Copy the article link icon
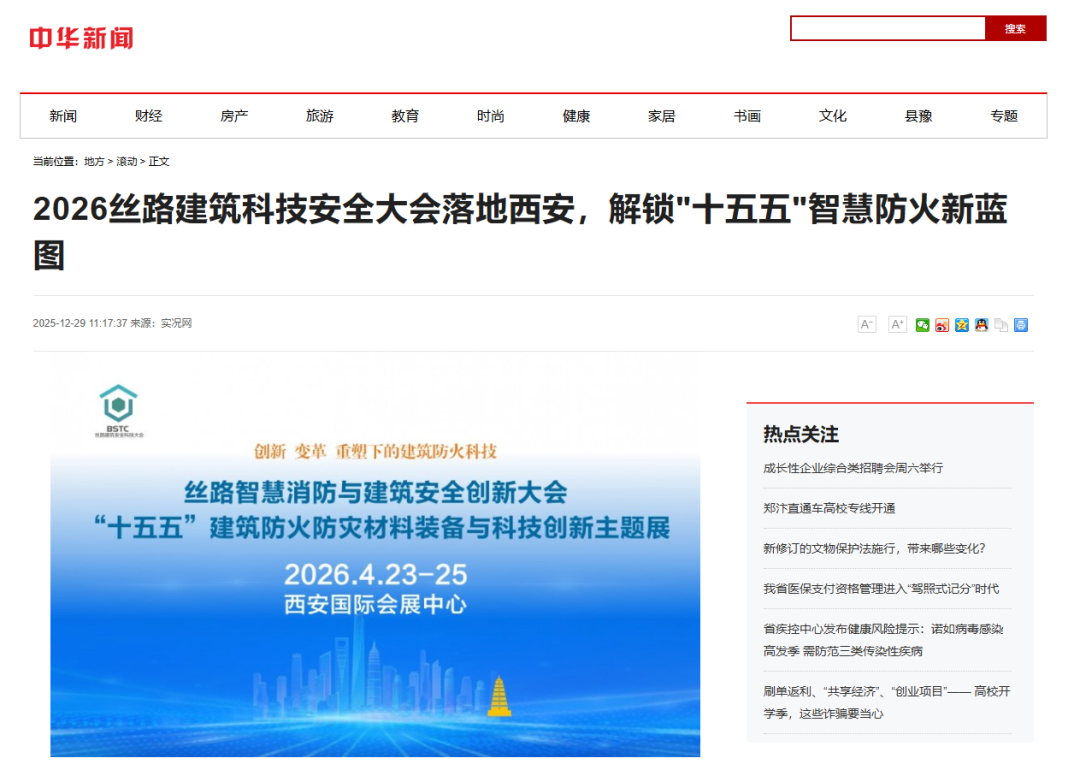The width and height of the screenshot is (1080, 764). click(1001, 325)
